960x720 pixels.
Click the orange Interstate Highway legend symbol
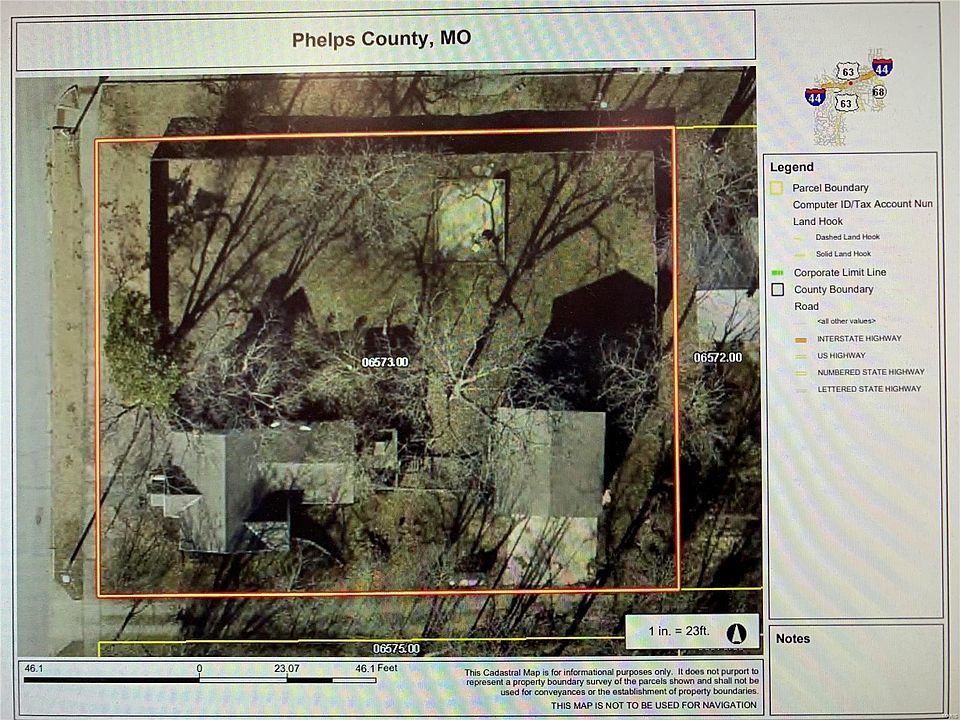pyautogui.click(x=800, y=339)
